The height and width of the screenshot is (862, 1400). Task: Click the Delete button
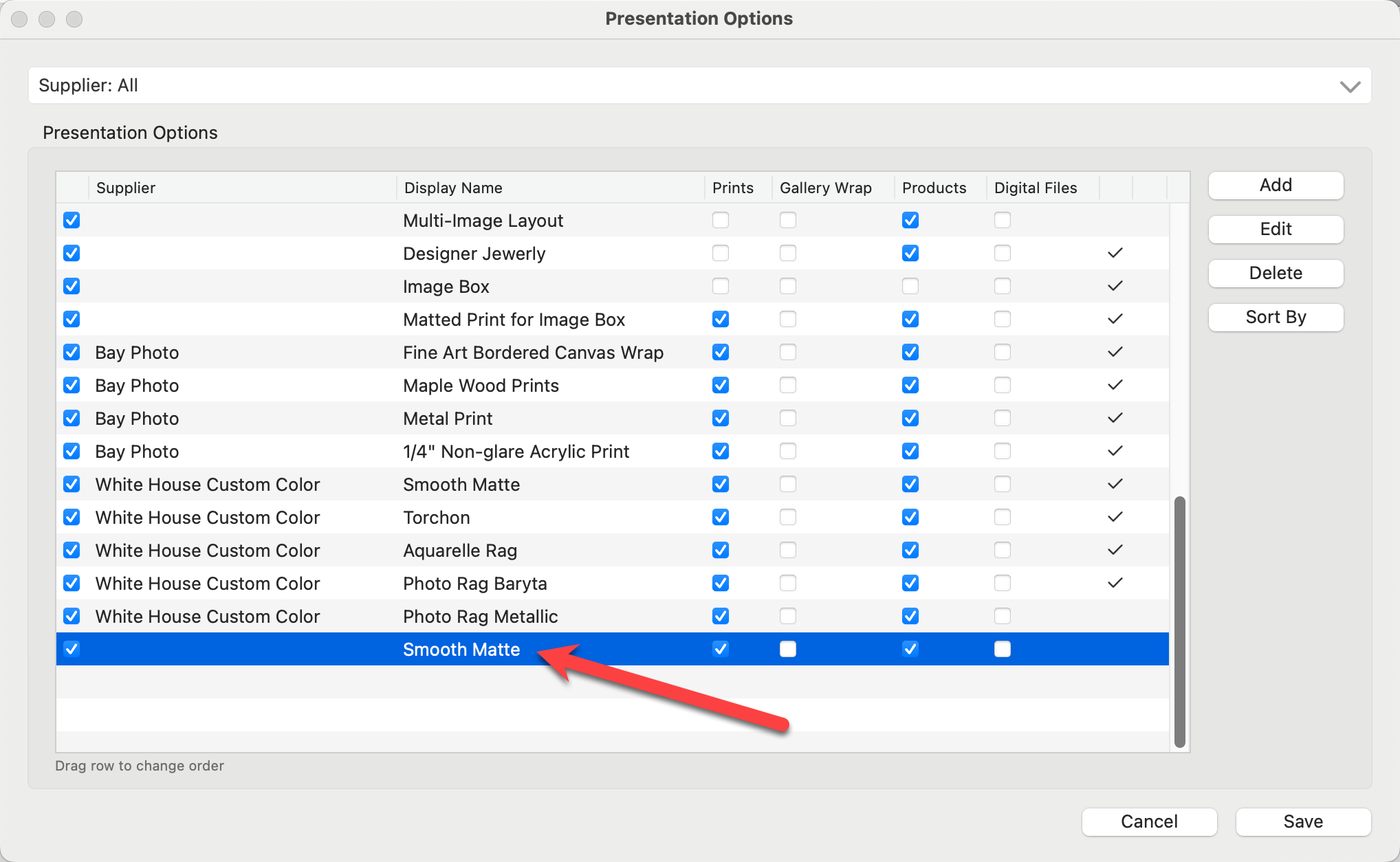pos(1276,273)
